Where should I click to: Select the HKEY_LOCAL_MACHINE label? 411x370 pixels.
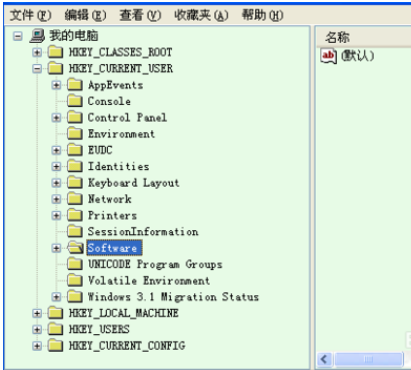click(124, 313)
